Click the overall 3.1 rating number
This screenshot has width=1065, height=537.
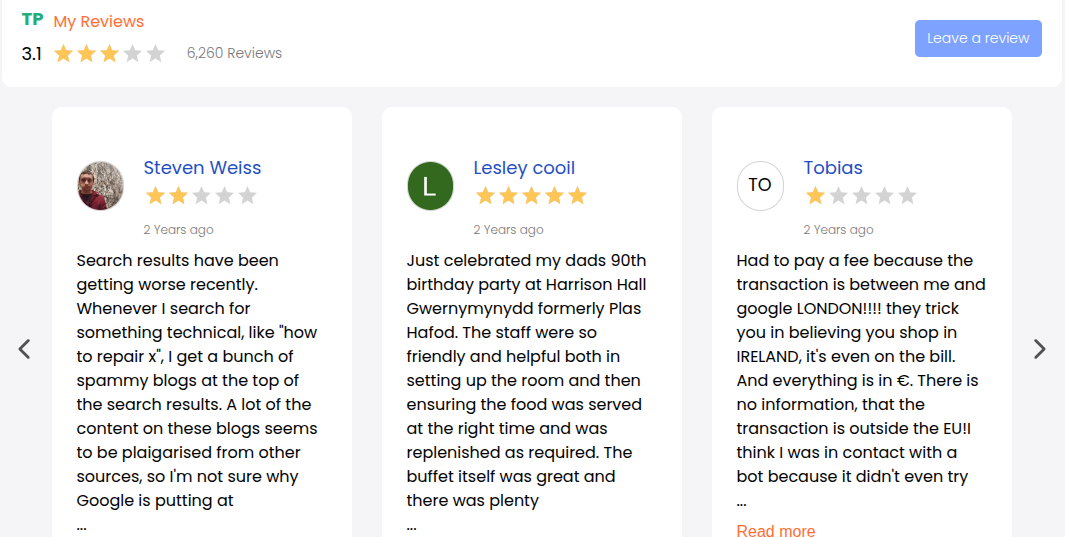coord(32,53)
